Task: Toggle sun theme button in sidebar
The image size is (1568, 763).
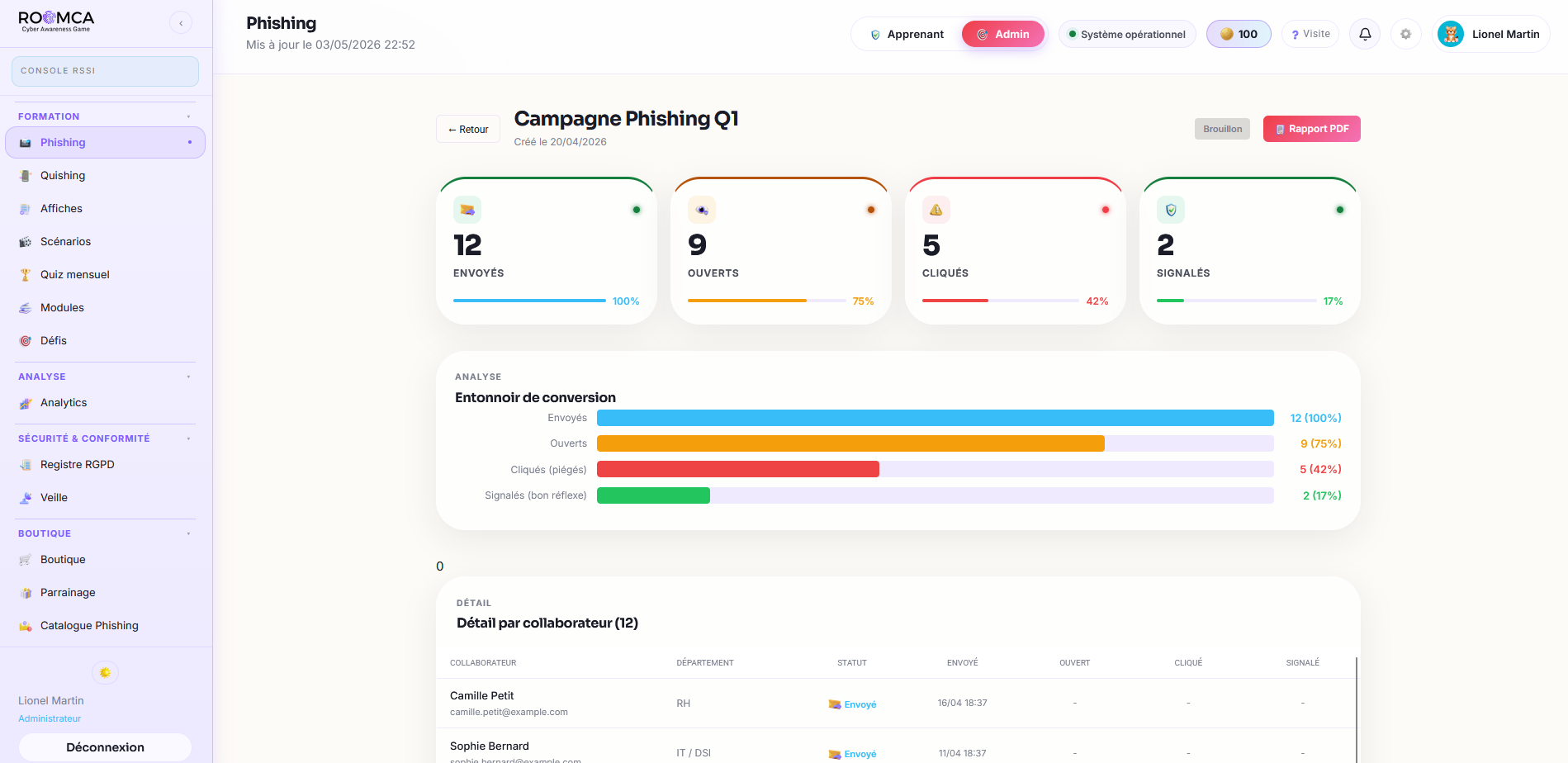Action: [105, 673]
